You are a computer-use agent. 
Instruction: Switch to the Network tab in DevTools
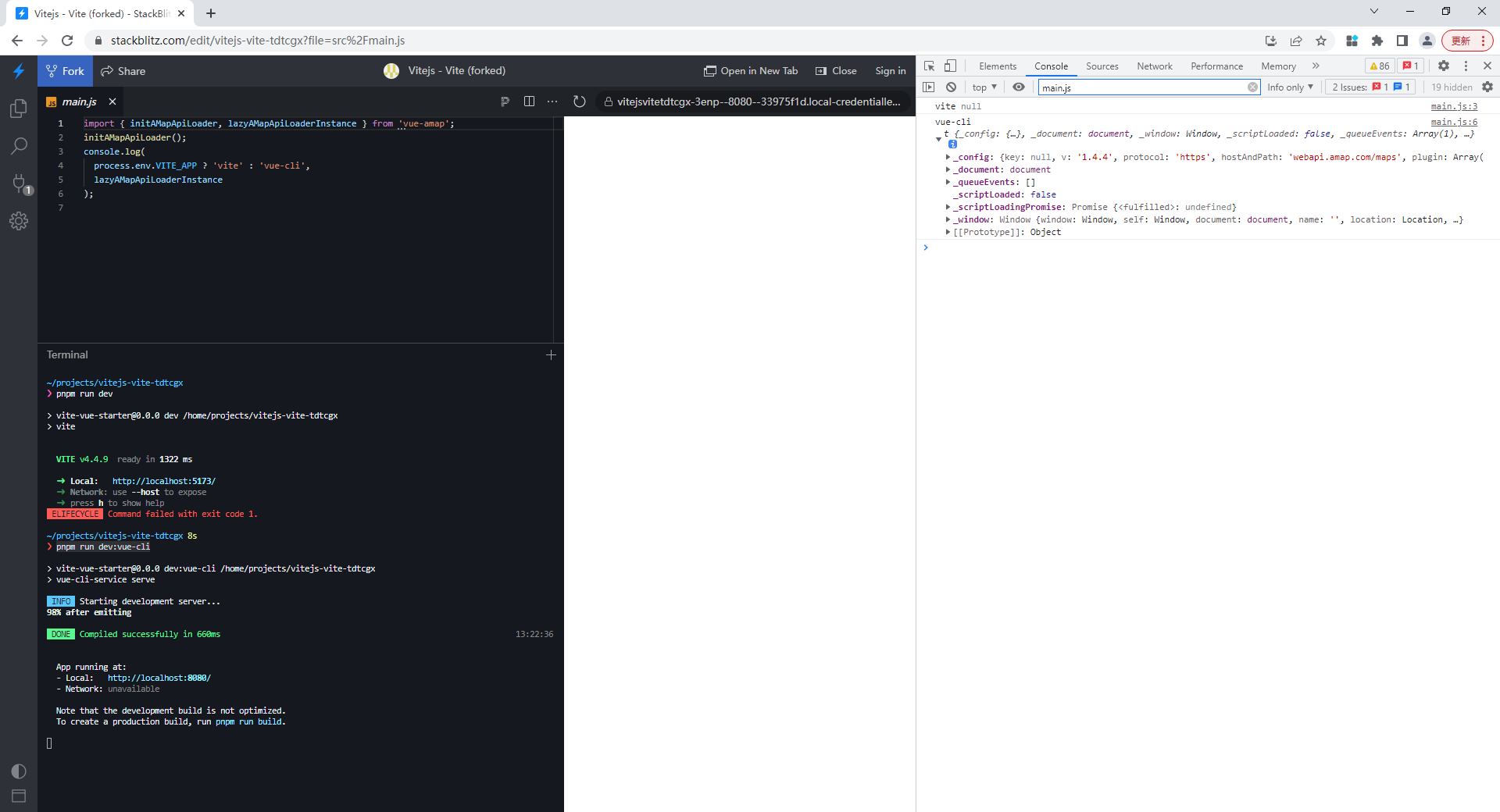1154,66
